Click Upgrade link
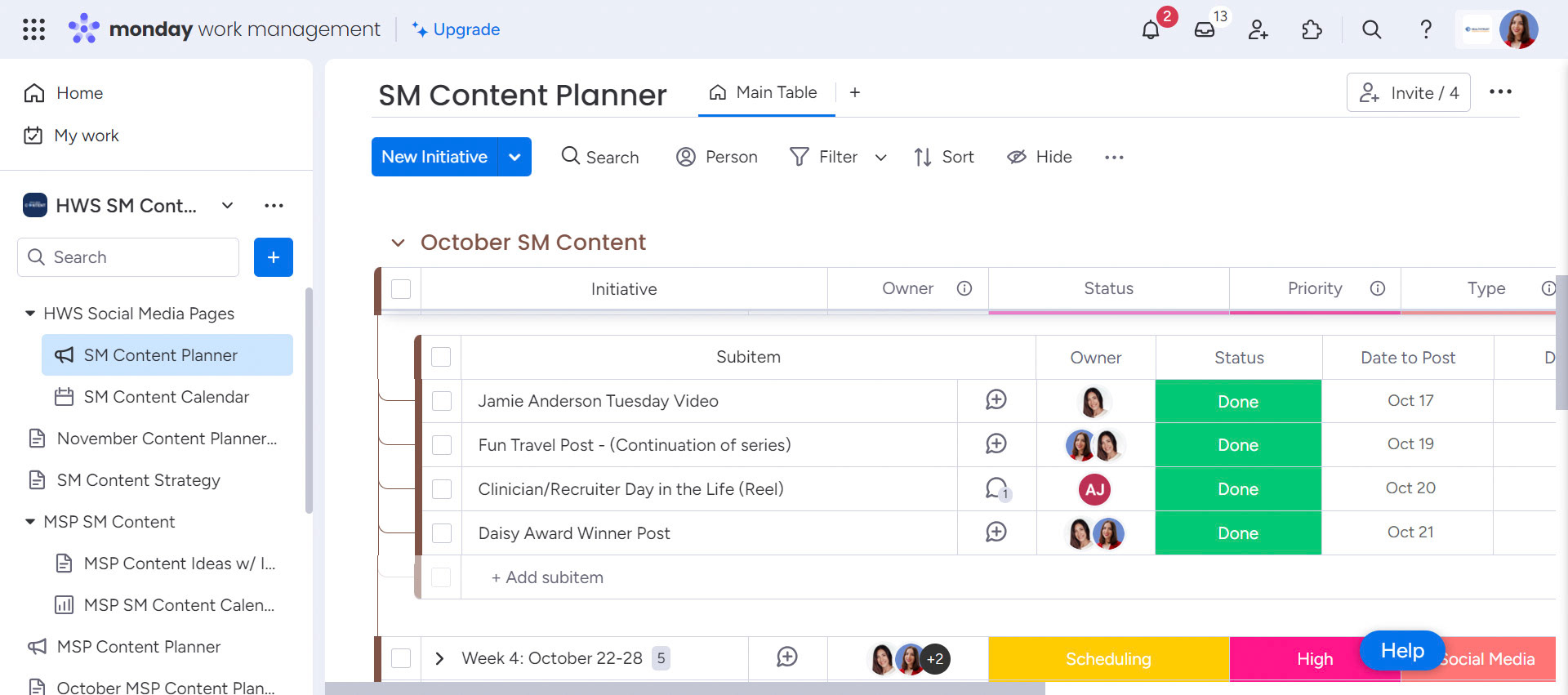 456,29
